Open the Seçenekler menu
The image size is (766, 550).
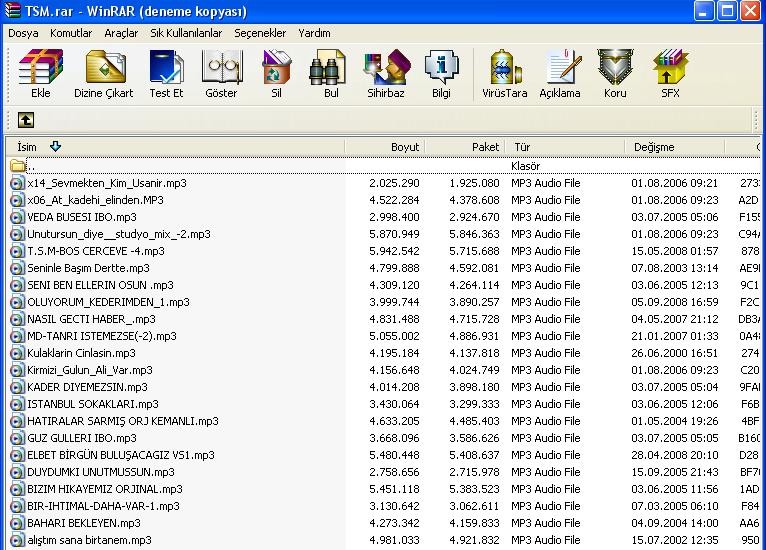260,33
